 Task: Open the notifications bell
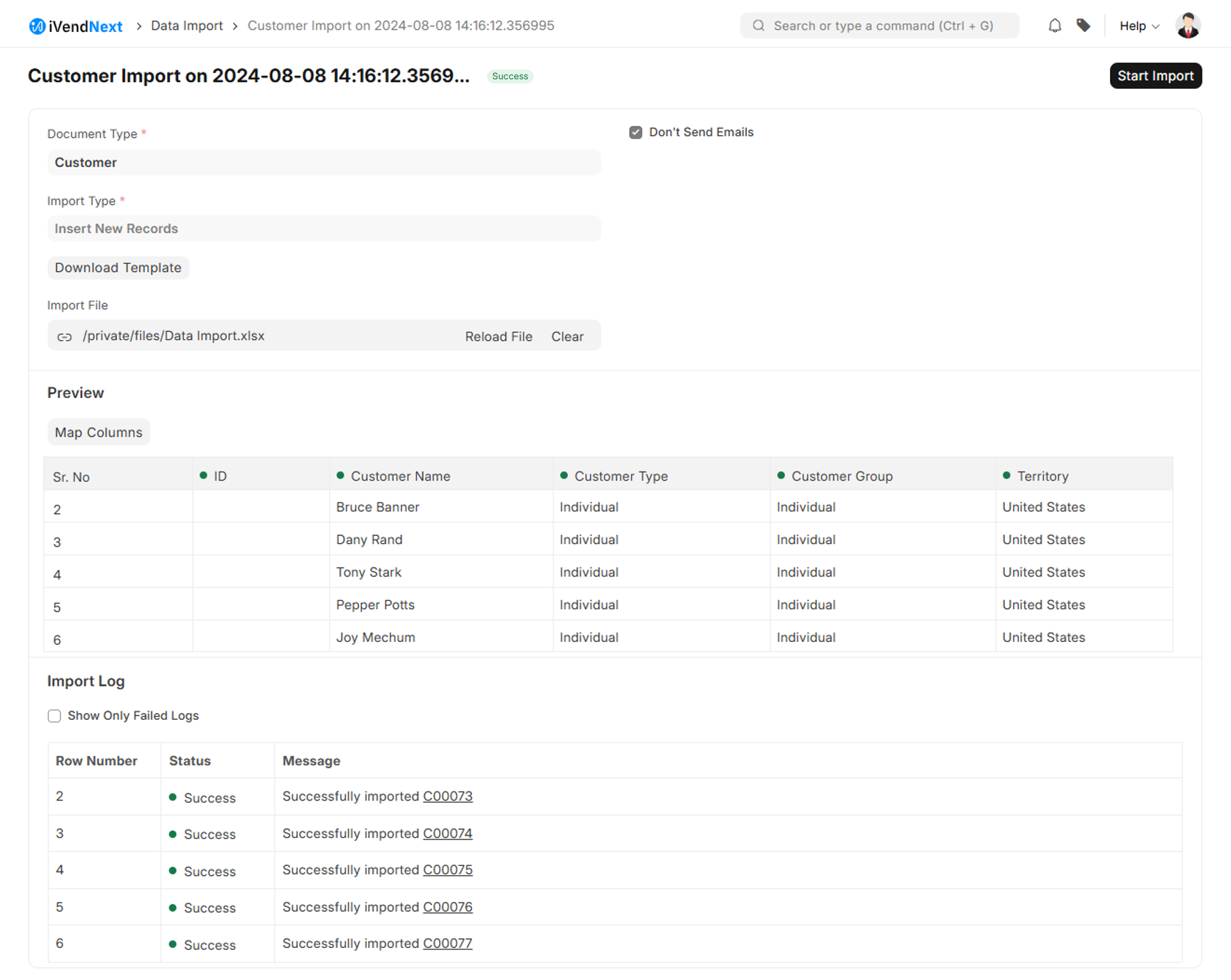(x=1054, y=26)
